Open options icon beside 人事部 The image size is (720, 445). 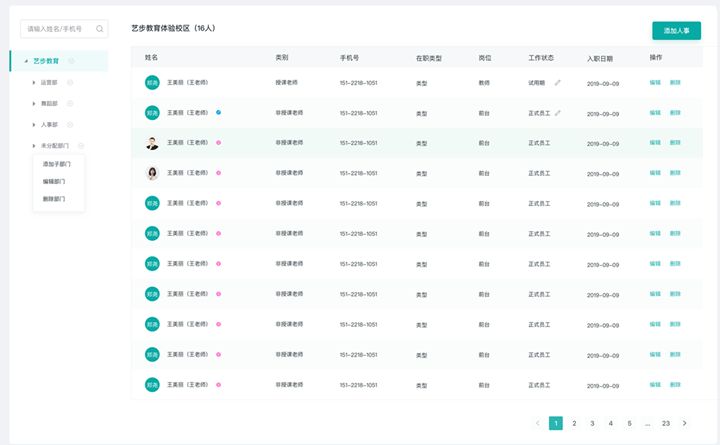tap(70, 124)
